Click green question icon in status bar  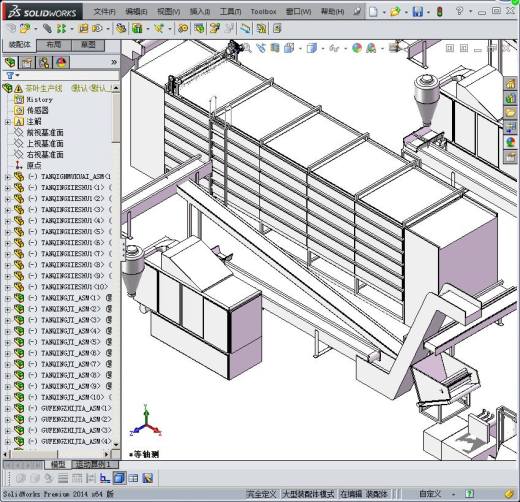pos(469,493)
